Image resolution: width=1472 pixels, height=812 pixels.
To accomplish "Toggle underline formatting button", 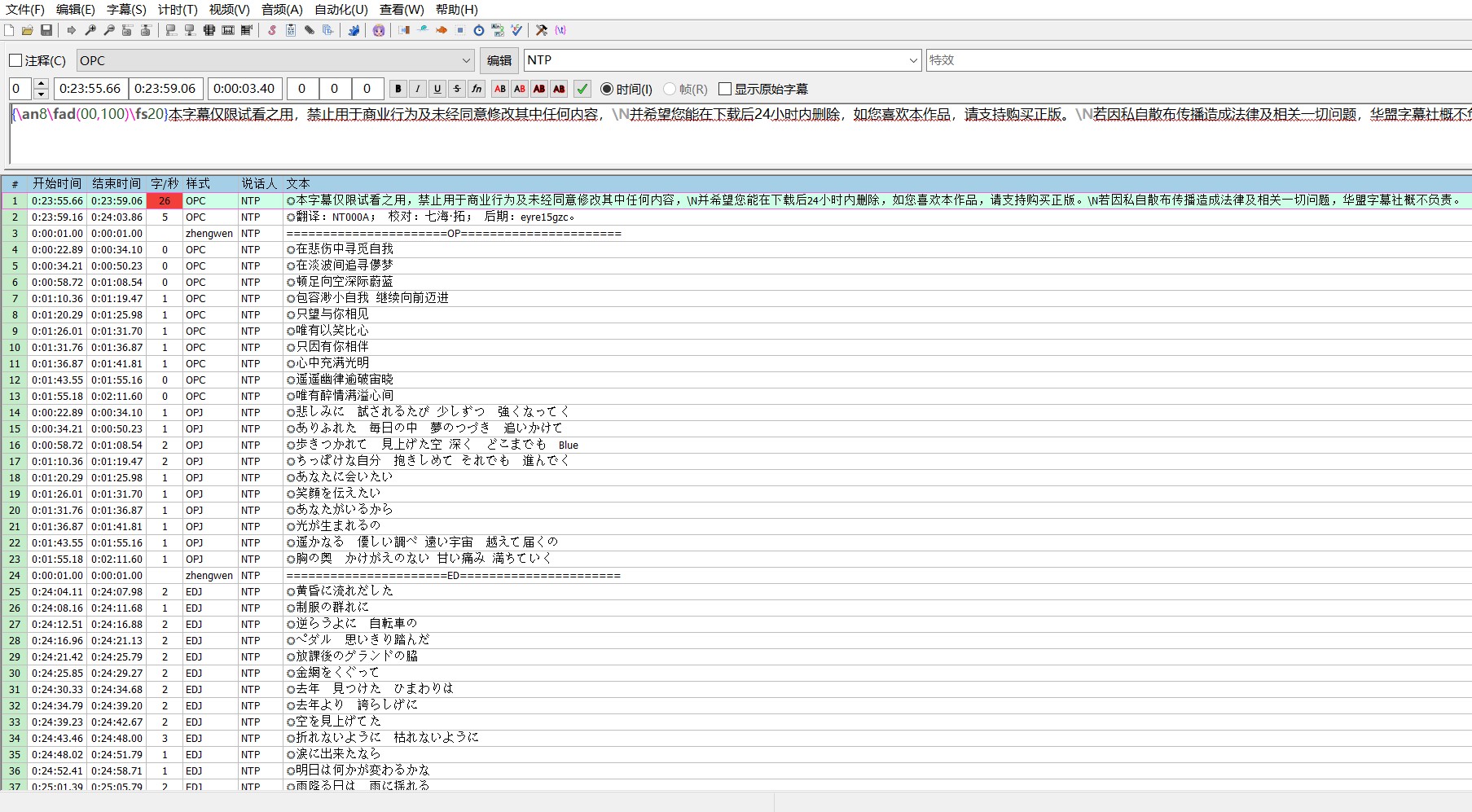I will (437, 89).
